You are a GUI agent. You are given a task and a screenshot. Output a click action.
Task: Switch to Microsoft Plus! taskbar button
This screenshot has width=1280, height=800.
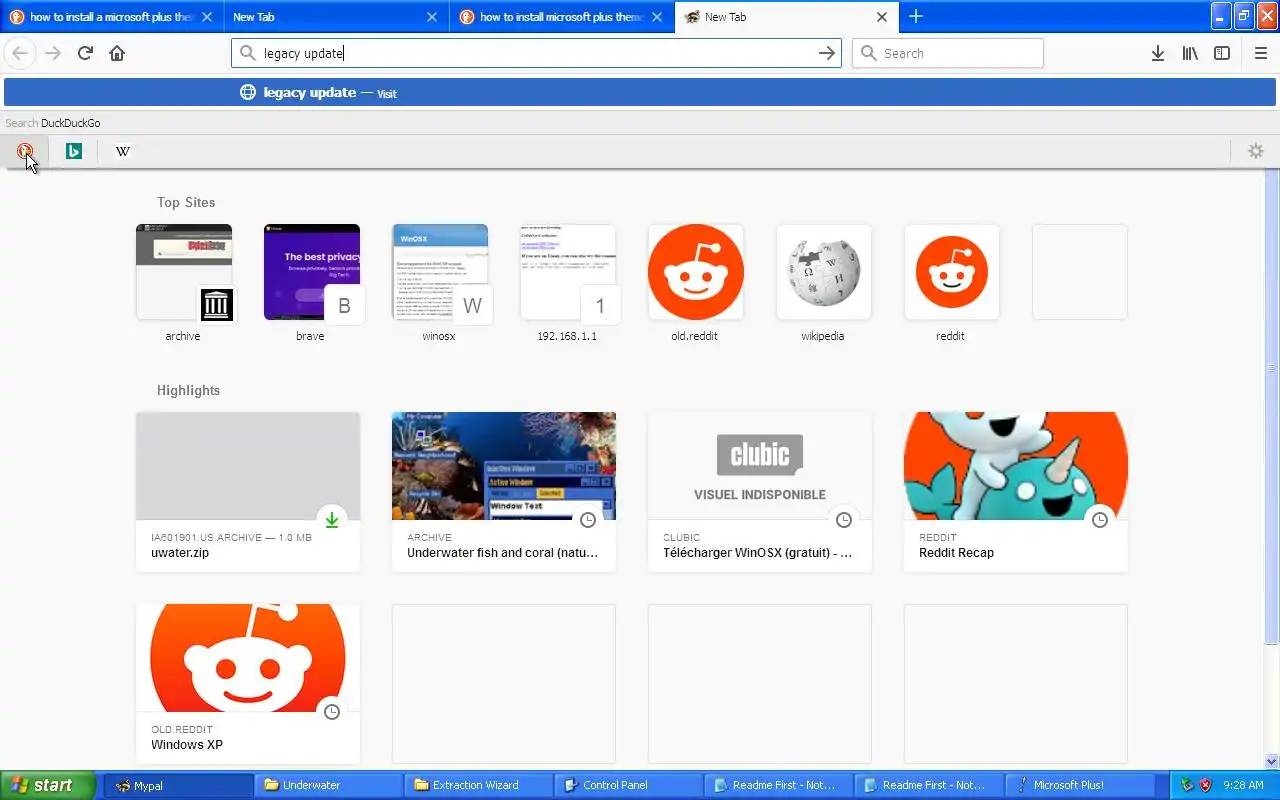(1078, 785)
